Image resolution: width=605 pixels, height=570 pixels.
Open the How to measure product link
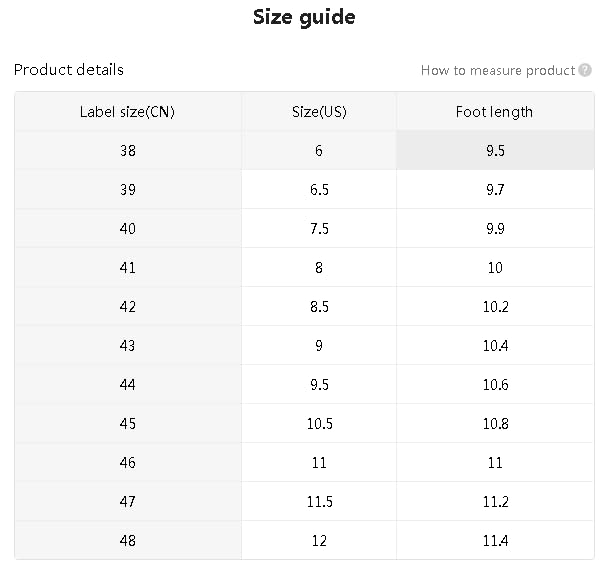click(497, 70)
